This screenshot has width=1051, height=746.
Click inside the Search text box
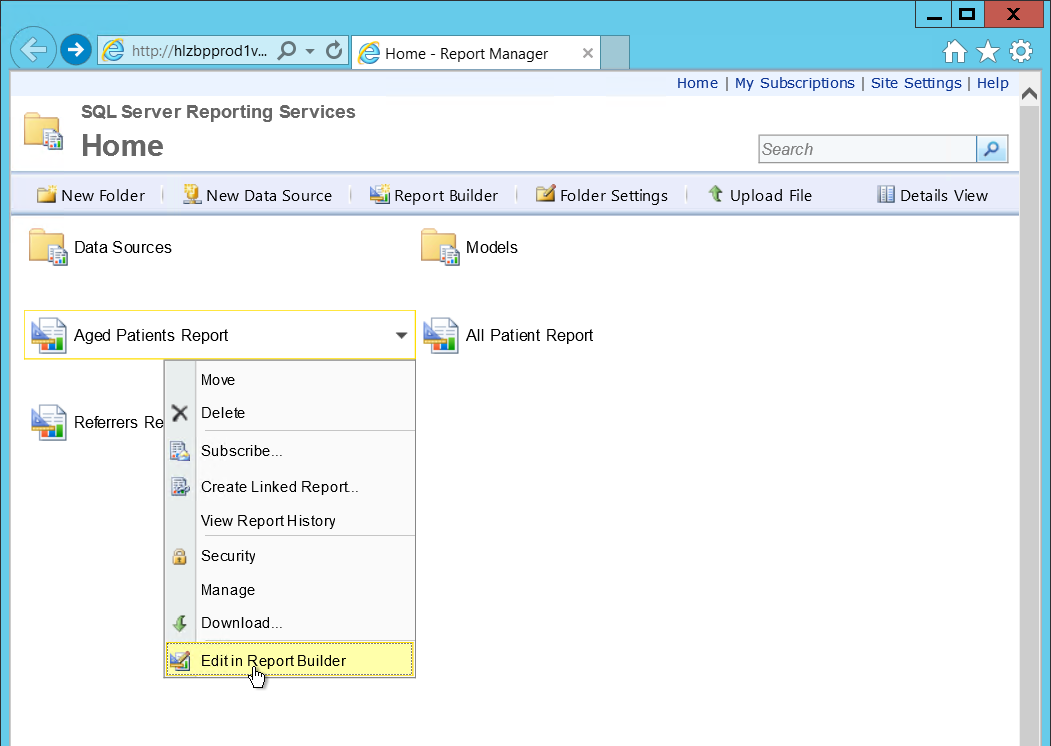tap(867, 149)
